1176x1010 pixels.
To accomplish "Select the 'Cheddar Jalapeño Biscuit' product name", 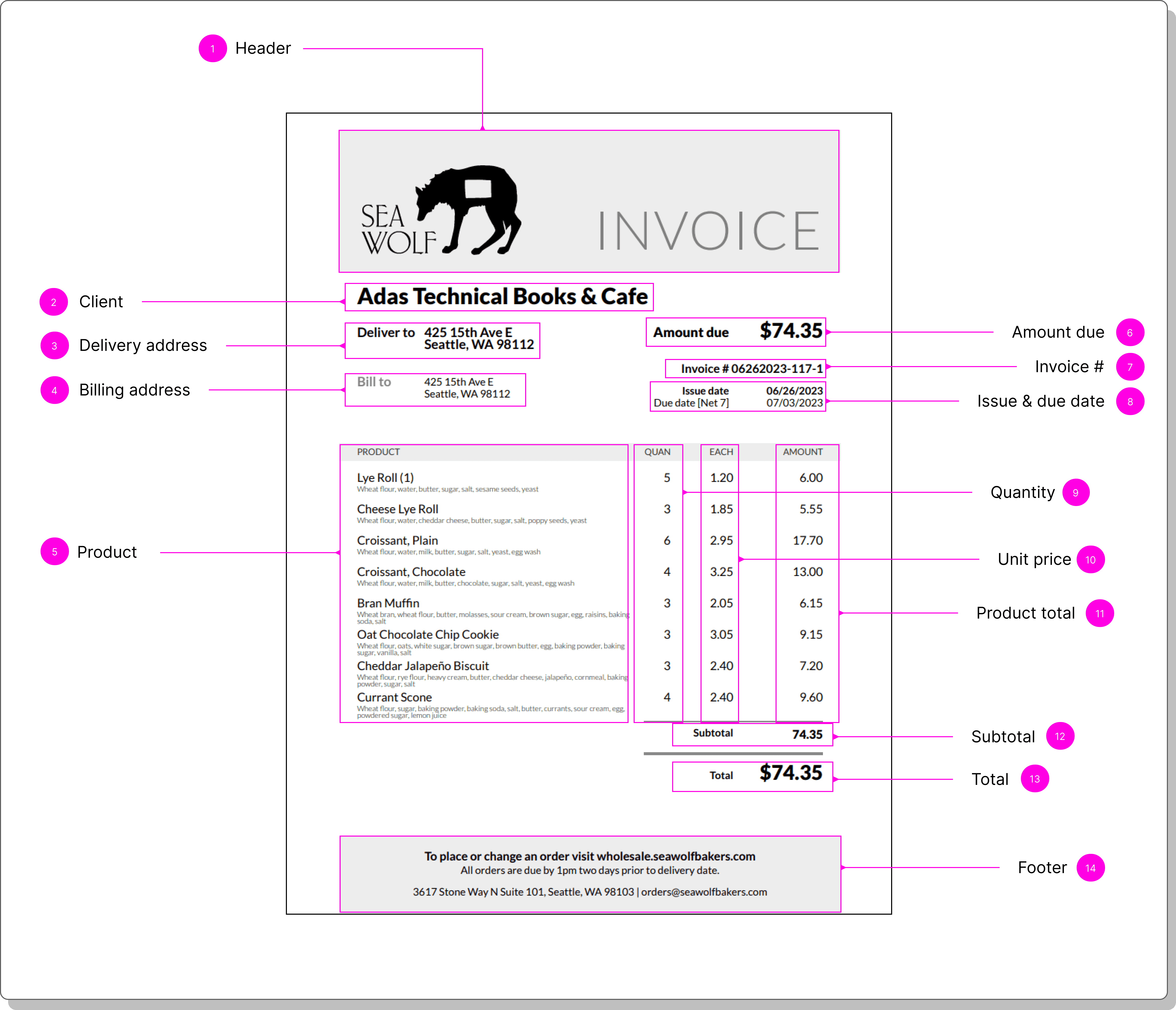I will click(x=423, y=666).
